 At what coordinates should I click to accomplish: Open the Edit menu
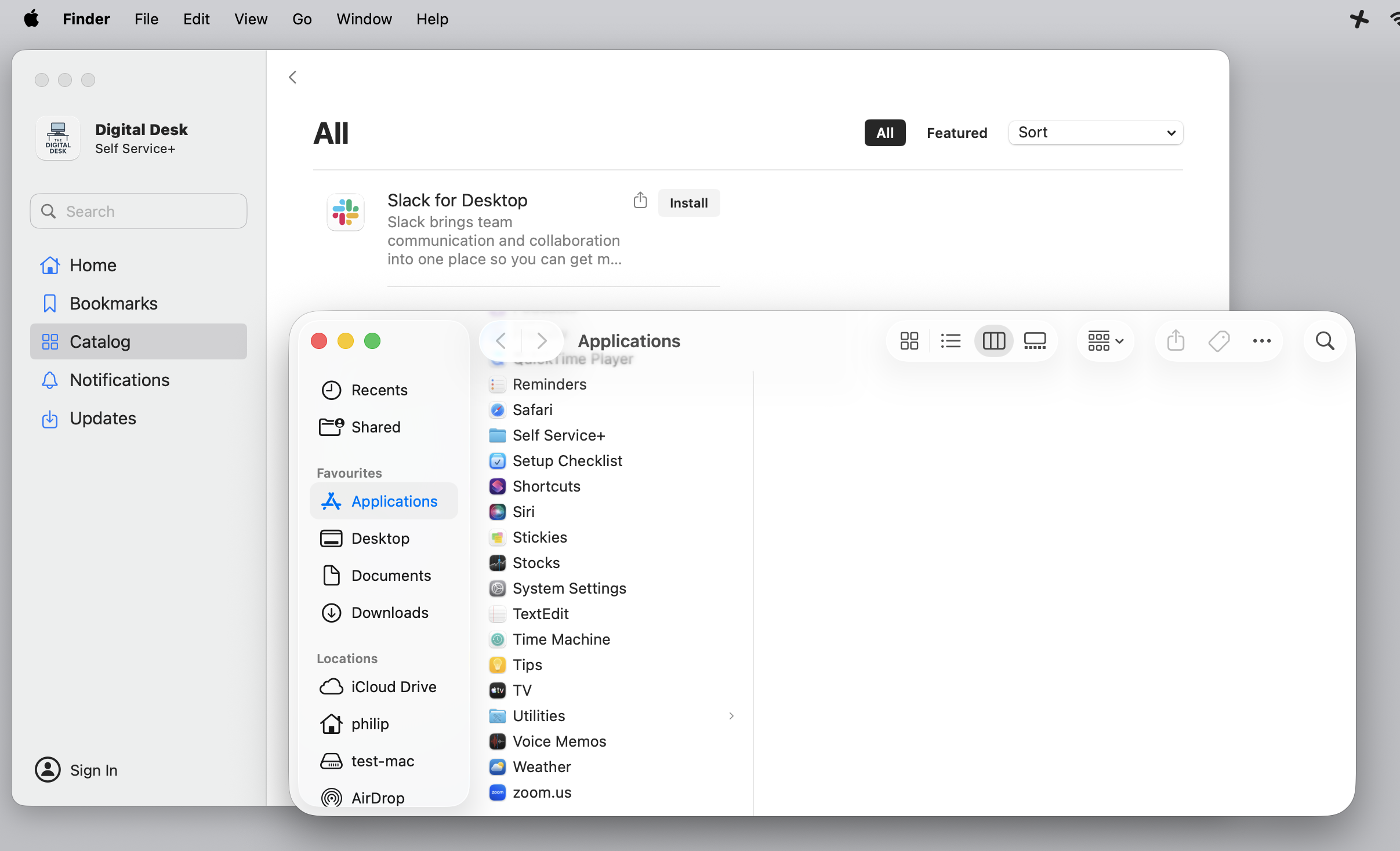click(x=196, y=19)
